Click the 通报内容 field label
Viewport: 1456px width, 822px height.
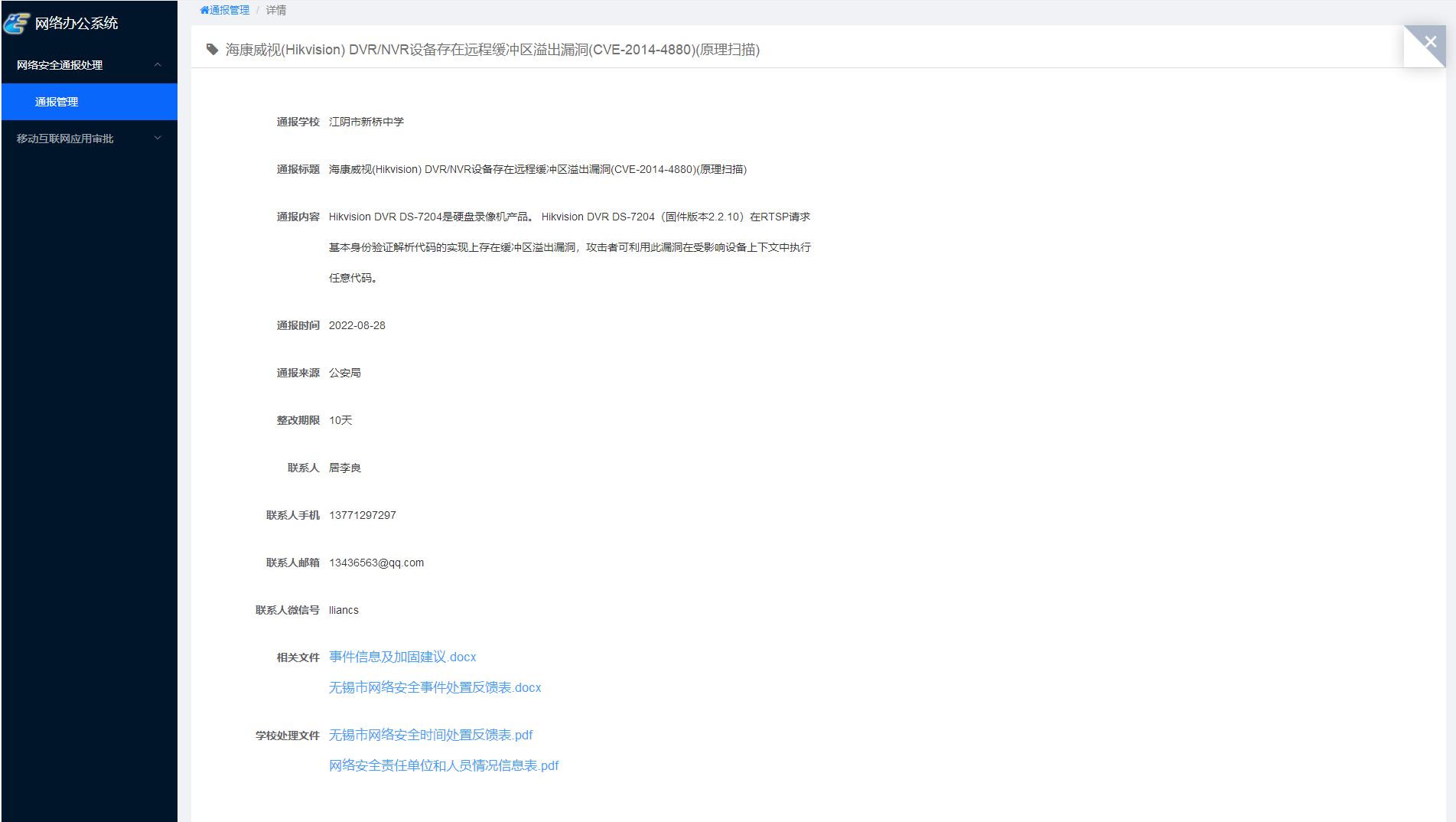298,217
